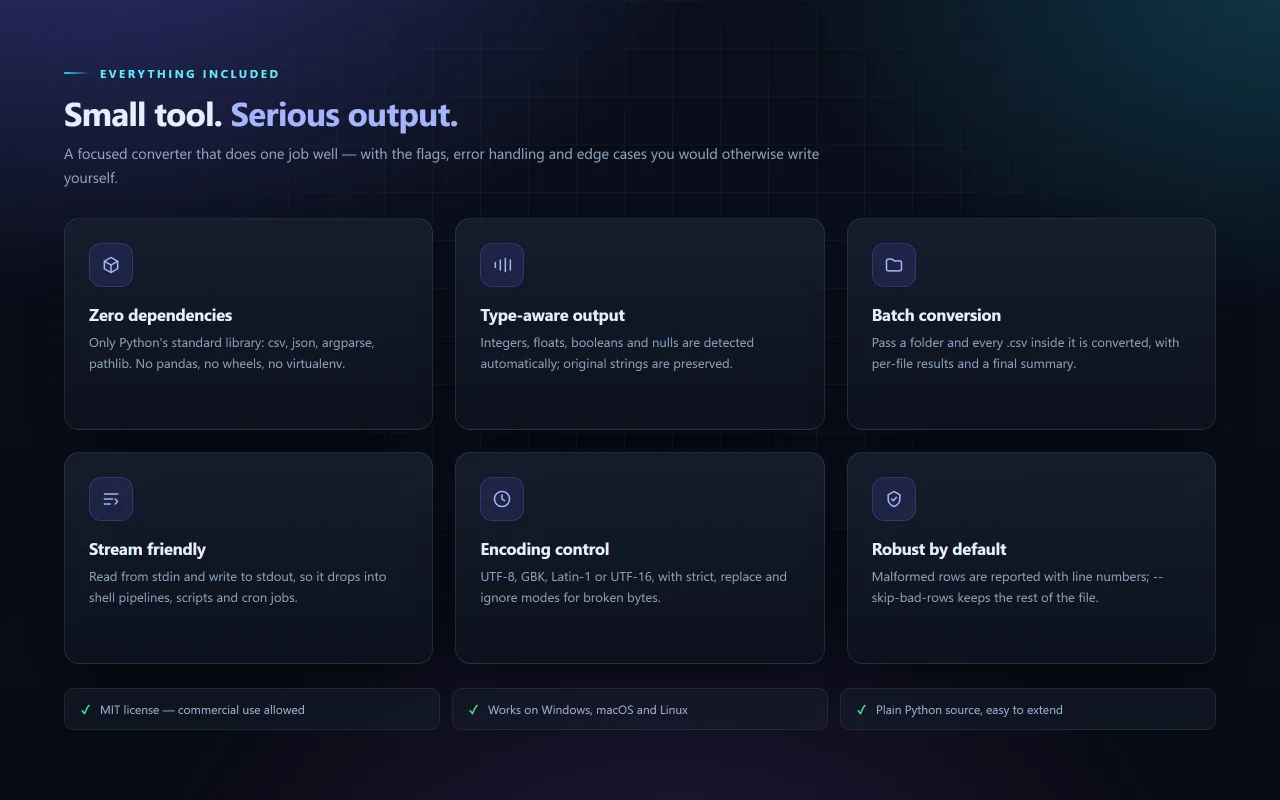Image resolution: width=1280 pixels, height=800 pixels.
Task: Click the bars icon above Type-aware output
Action: tap(502, 265)
